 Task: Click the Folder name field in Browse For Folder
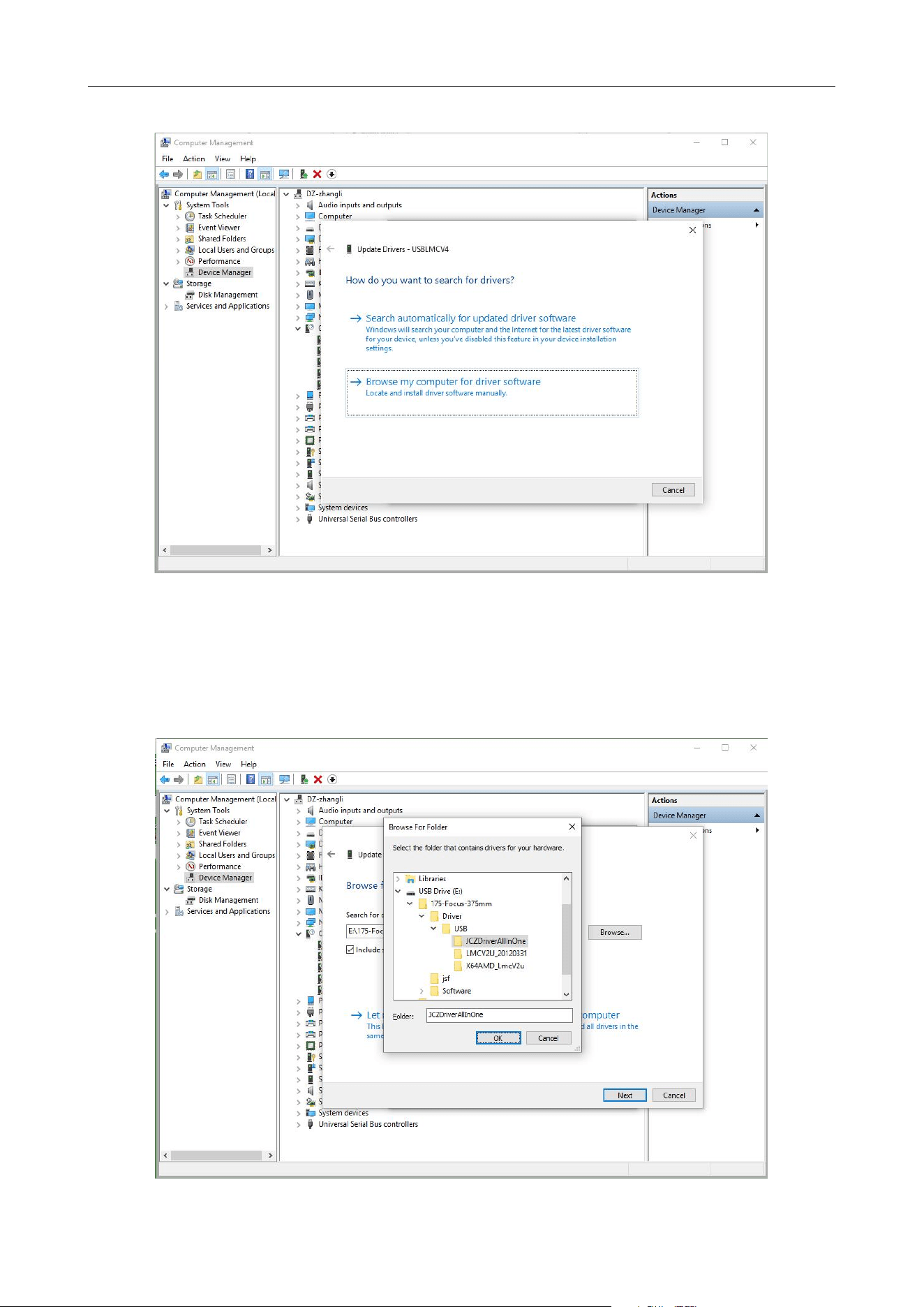(x=500, y=1015)
